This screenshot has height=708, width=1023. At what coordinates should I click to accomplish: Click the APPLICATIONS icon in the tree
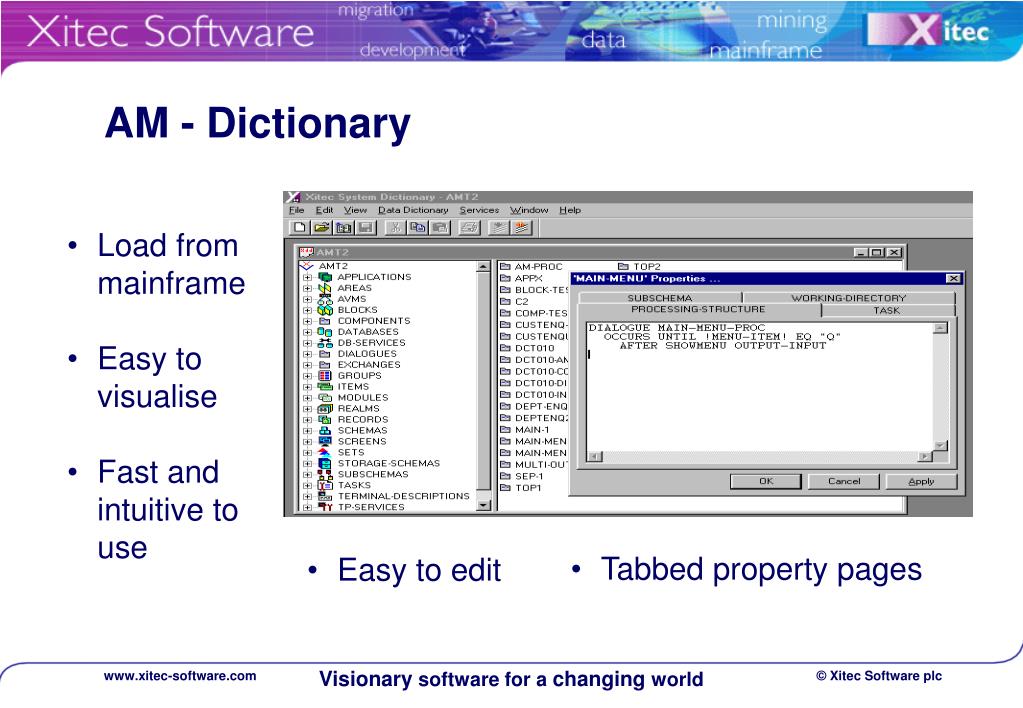tap(325, 277)
